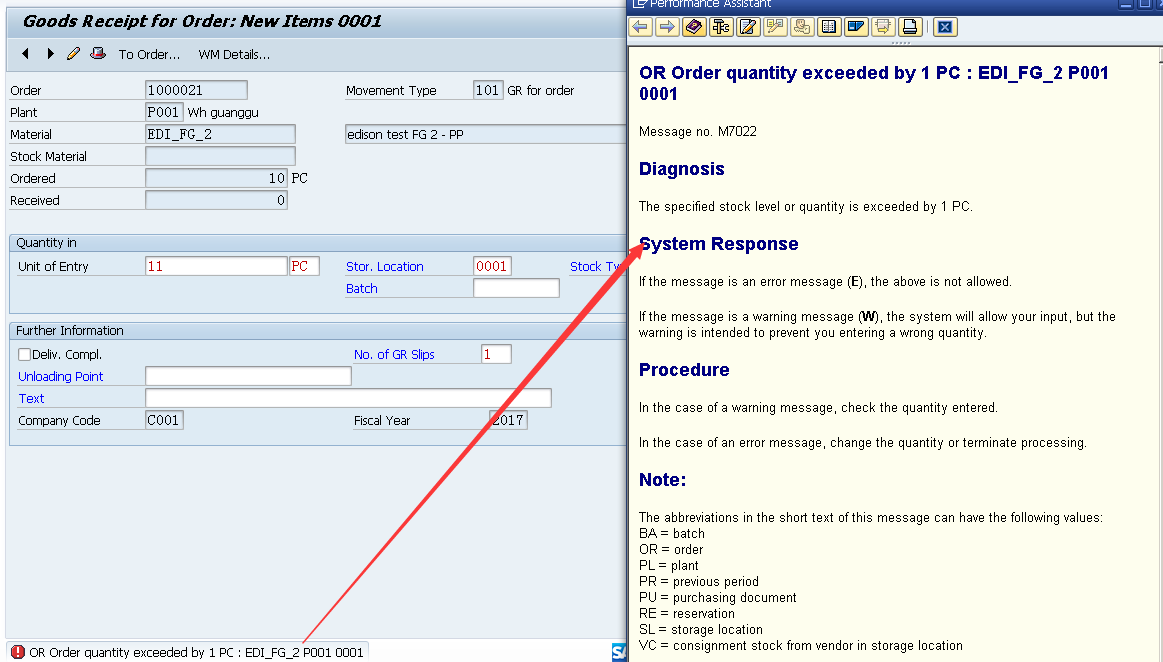Screen dimensions: 1163x662
Task: Click 'GR for order' movement type text
Action: coord(541,90)
